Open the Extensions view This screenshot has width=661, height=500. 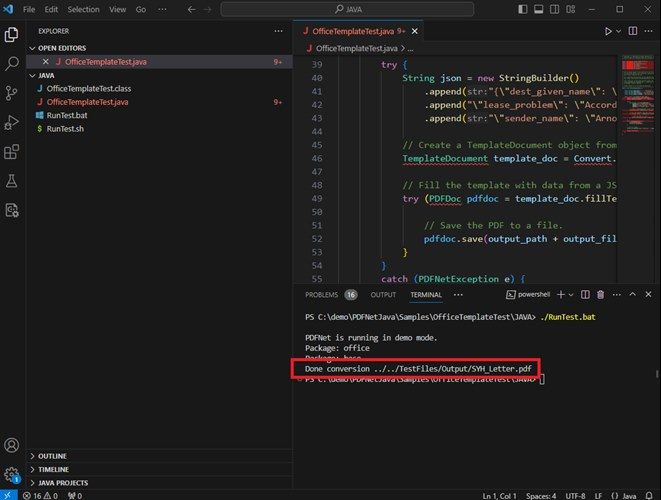[12, 152]
